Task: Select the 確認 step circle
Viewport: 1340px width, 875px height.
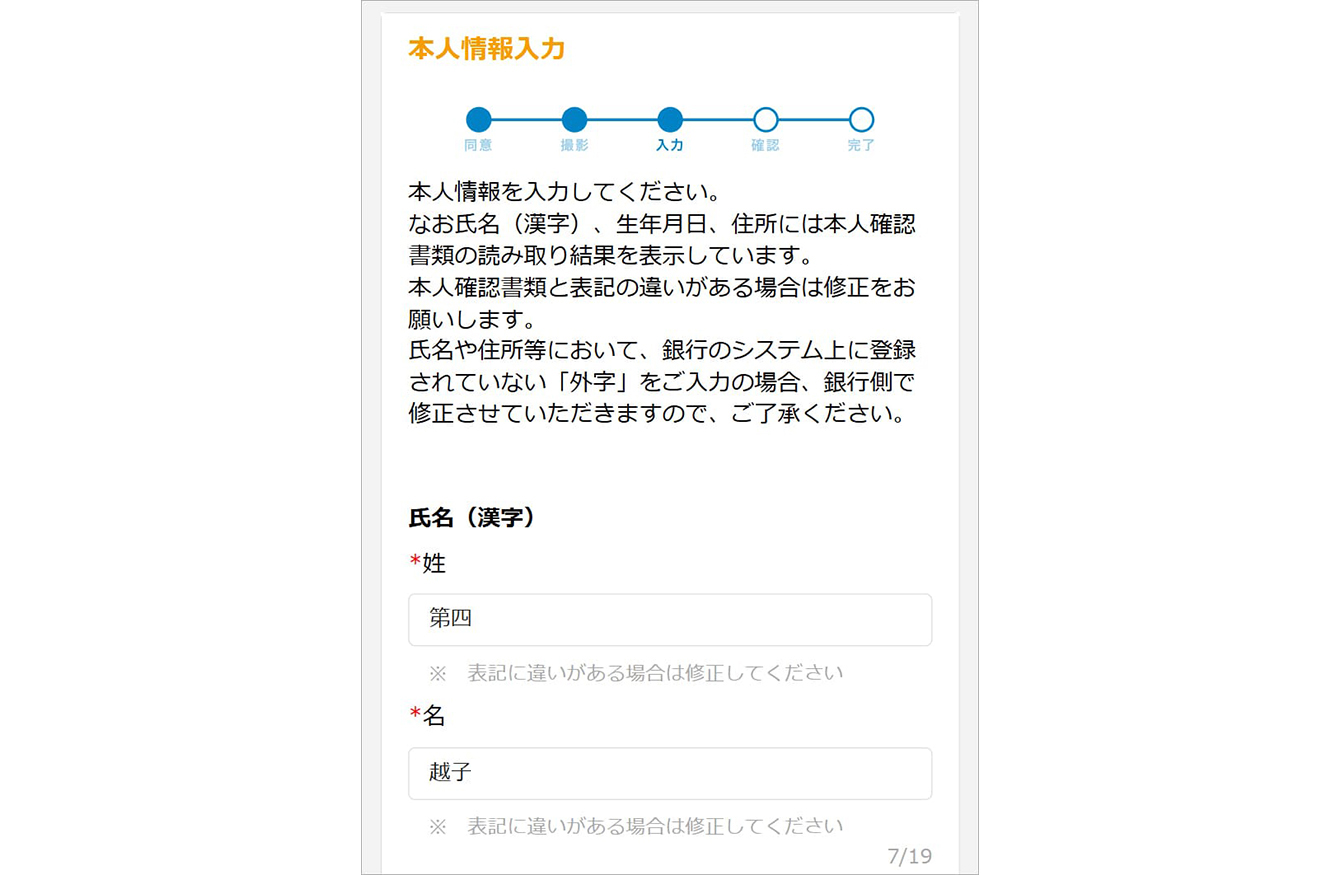Action: pyautogui.click(x=765, y=120)
